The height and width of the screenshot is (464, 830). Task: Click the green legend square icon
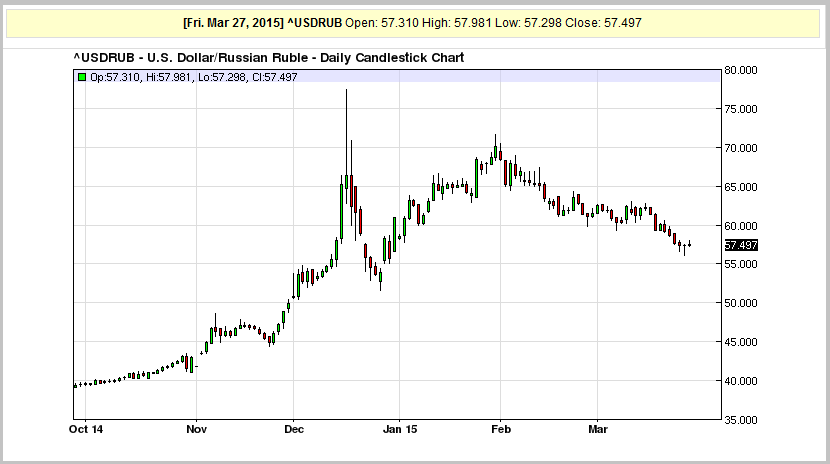click(82, 77)
